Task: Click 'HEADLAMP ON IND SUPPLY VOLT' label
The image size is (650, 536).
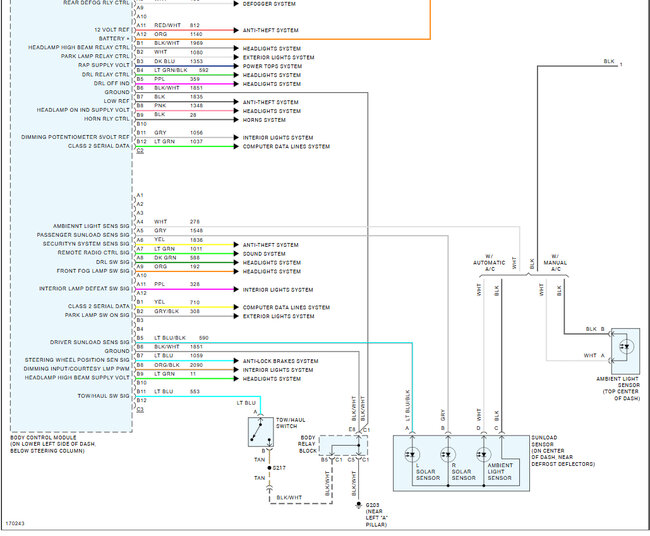Action: [83, 110]
